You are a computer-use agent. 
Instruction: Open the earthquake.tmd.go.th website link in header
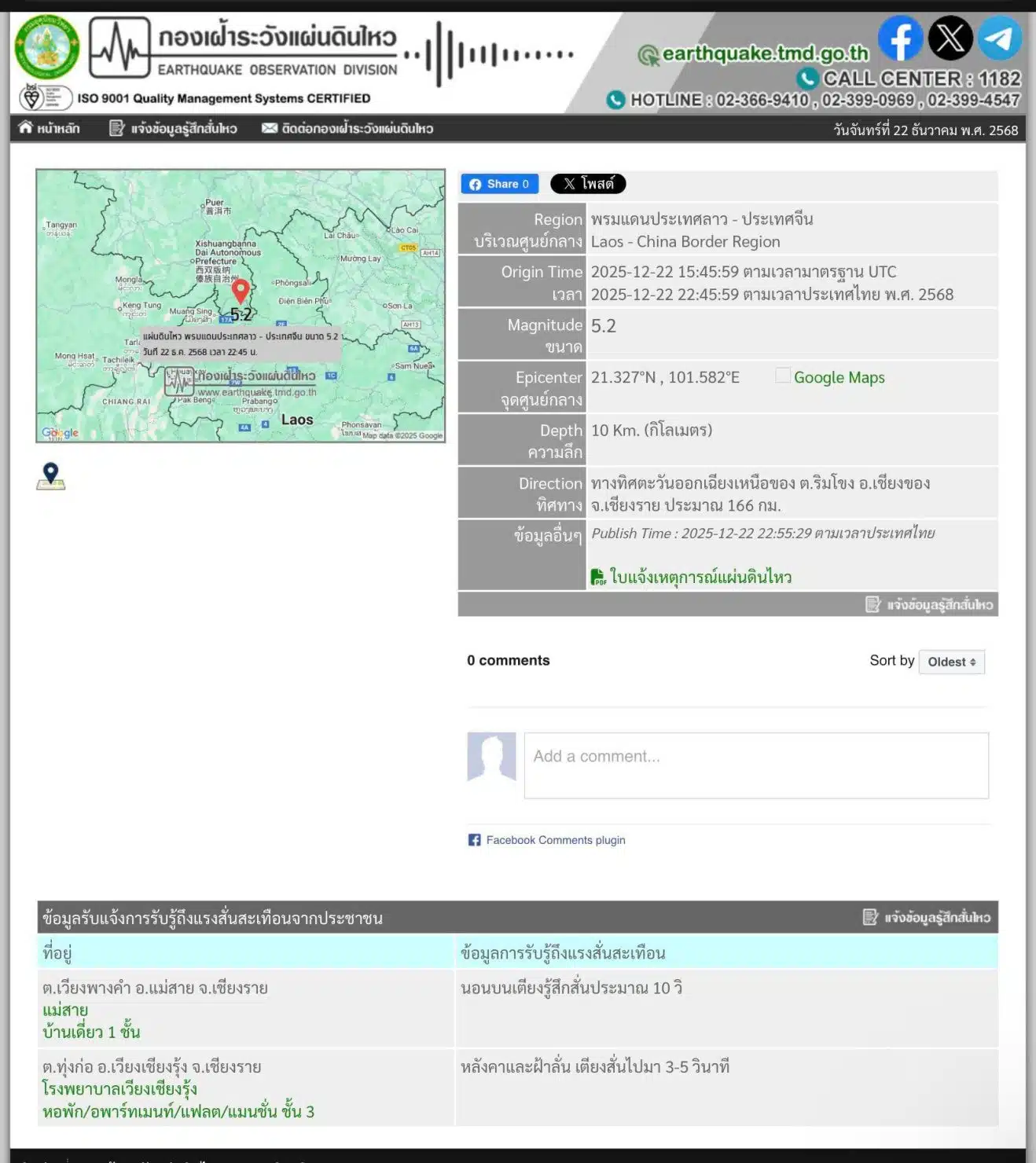(x=764, y=53)
